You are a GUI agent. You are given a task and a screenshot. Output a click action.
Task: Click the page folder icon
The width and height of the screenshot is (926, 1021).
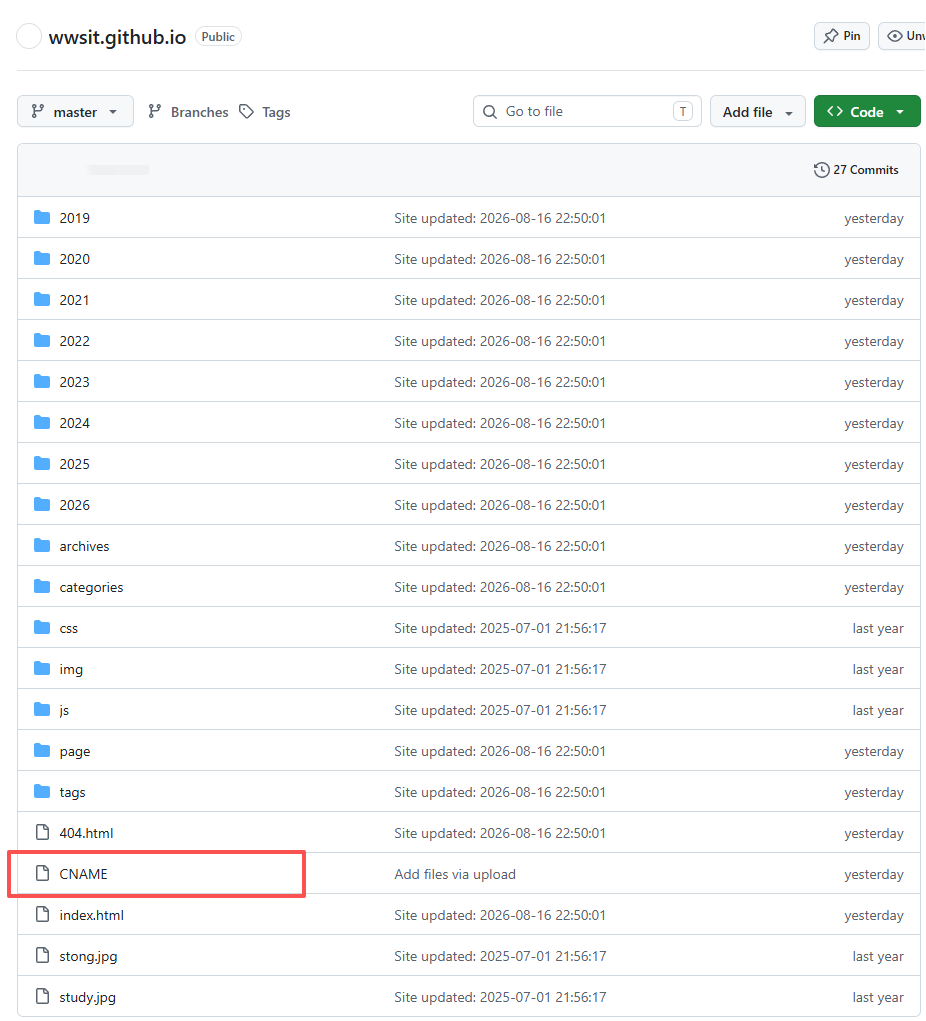pos(42,751)
